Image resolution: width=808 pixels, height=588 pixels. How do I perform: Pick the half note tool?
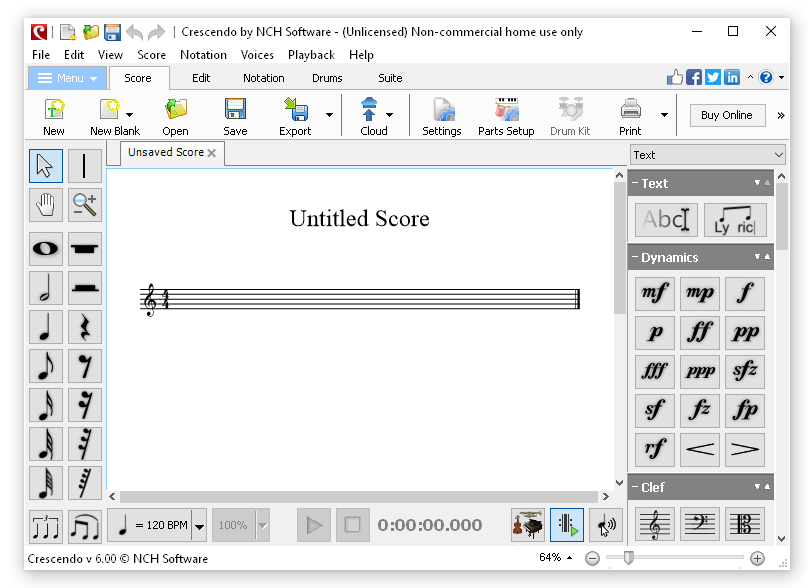[x=46, y=288]
